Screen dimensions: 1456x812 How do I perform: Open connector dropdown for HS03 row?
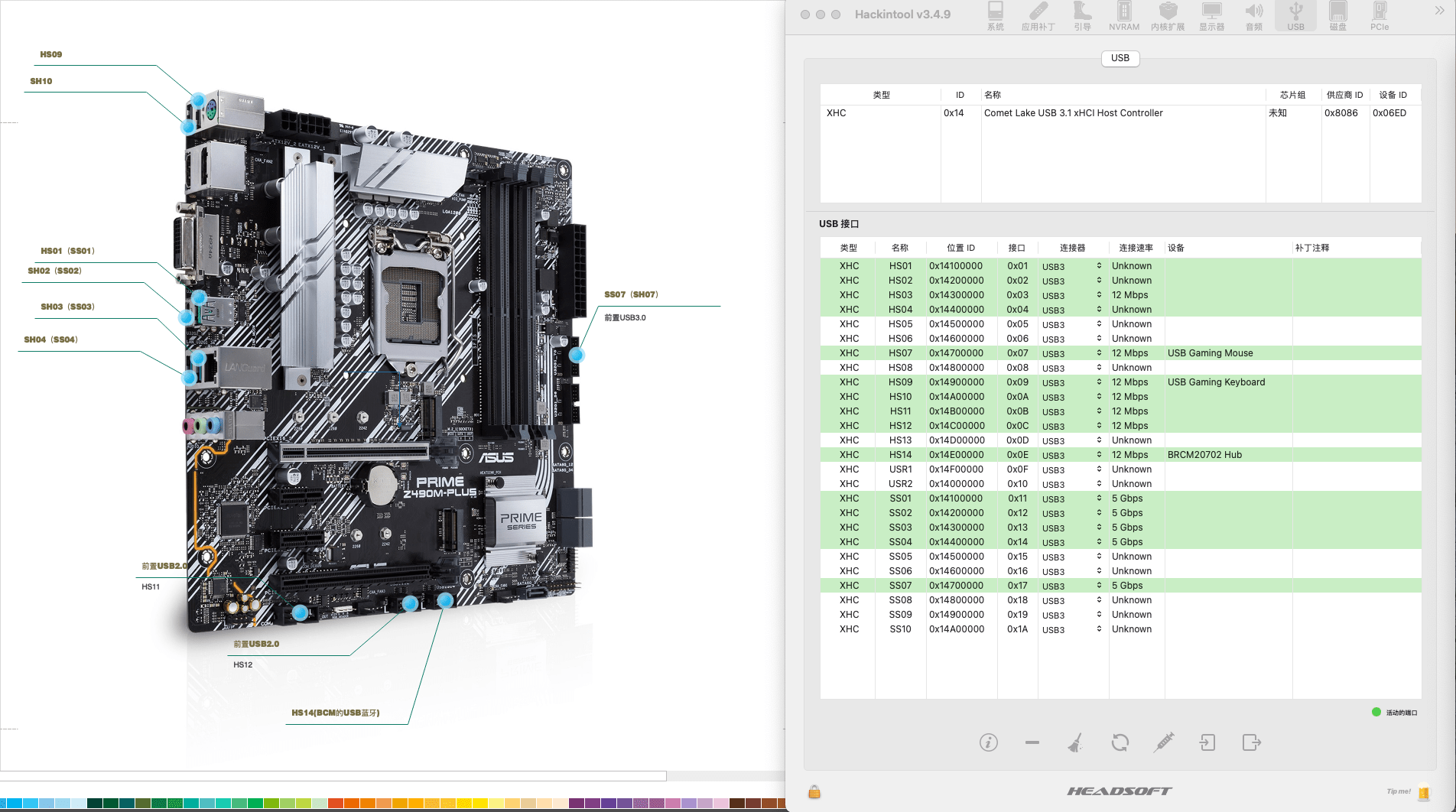tap(1072, 295)
